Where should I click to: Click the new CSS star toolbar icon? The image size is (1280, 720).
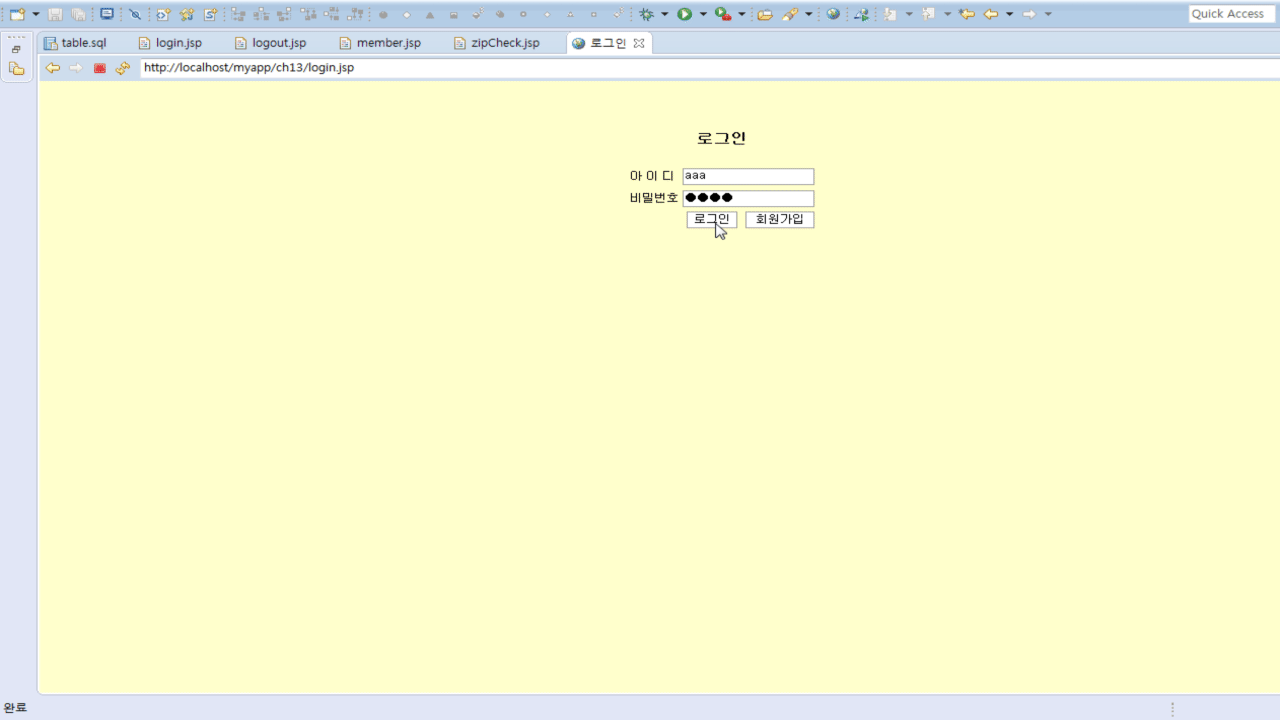click(187, 15)
